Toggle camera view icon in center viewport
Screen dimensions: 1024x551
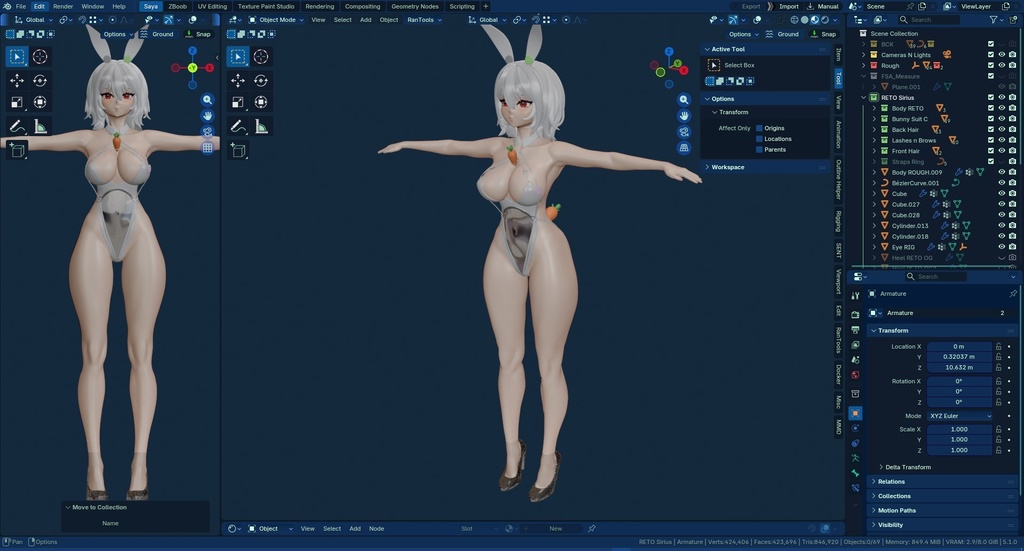684,132
